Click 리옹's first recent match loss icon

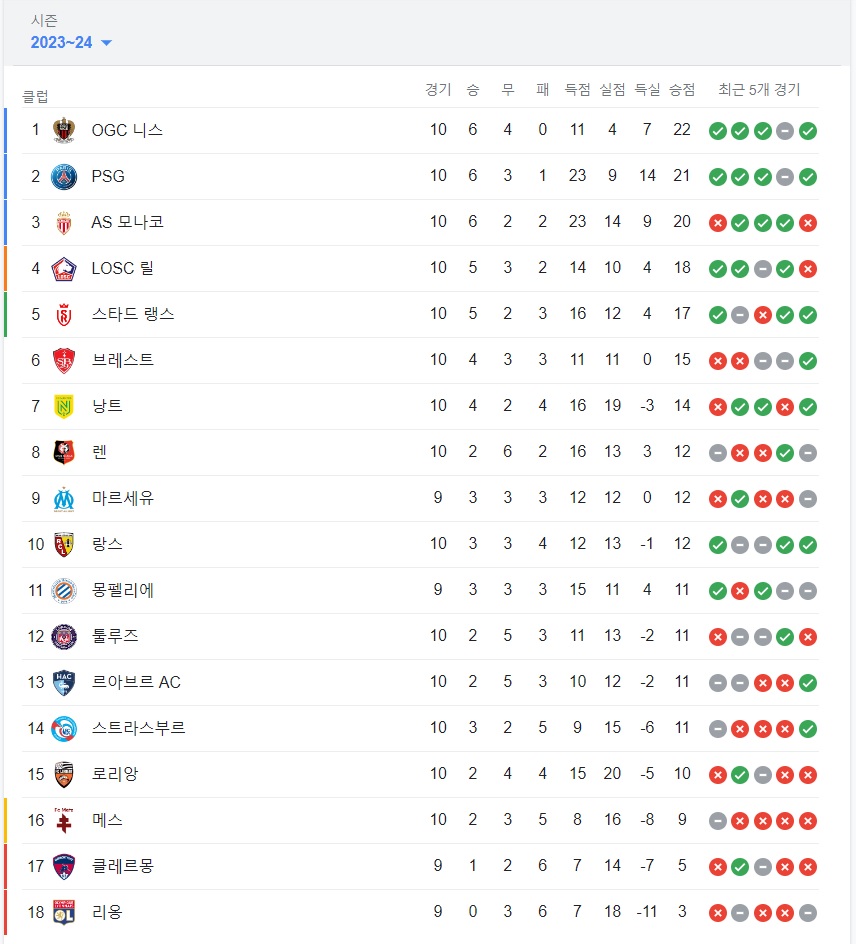pyautogui.click(x=718, y=913)
